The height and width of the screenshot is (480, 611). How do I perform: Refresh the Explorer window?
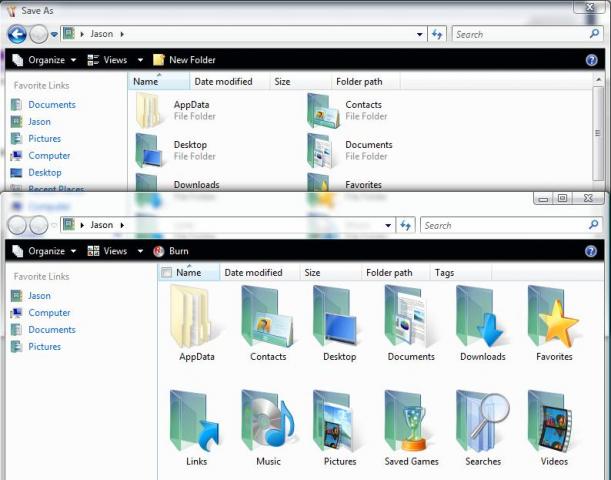coord(406,225)
